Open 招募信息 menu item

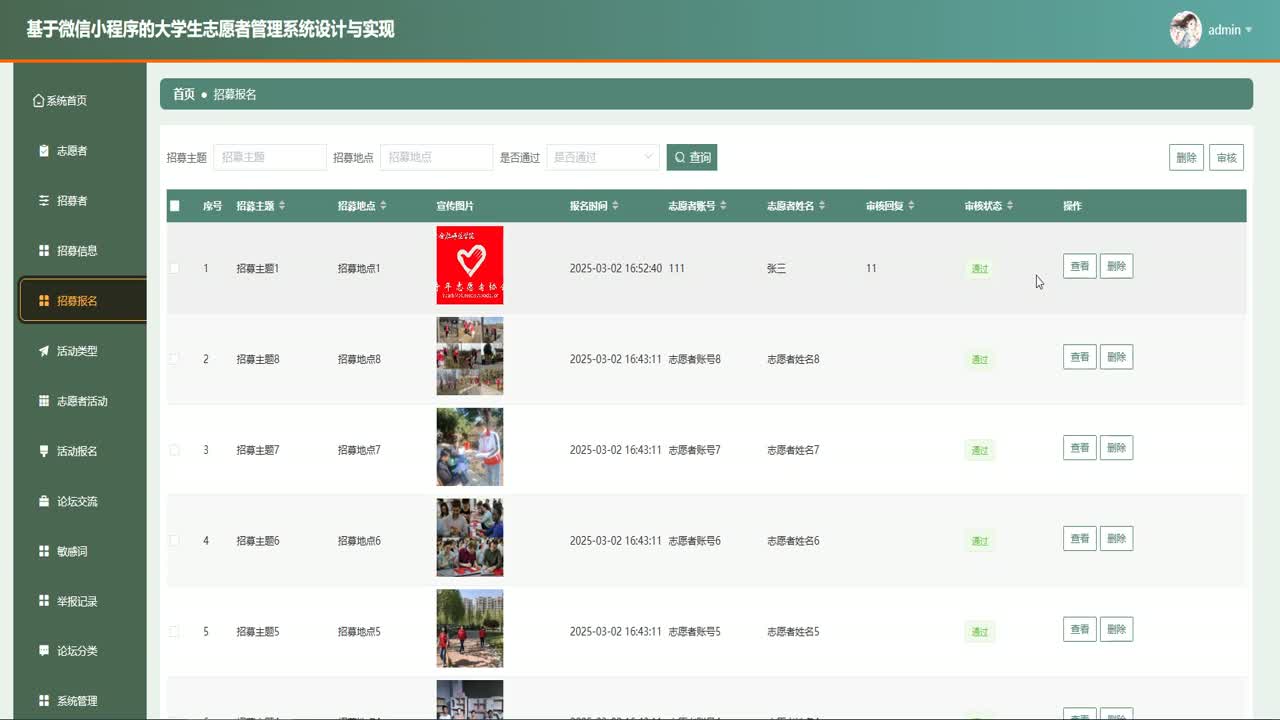tap(80, 251)
